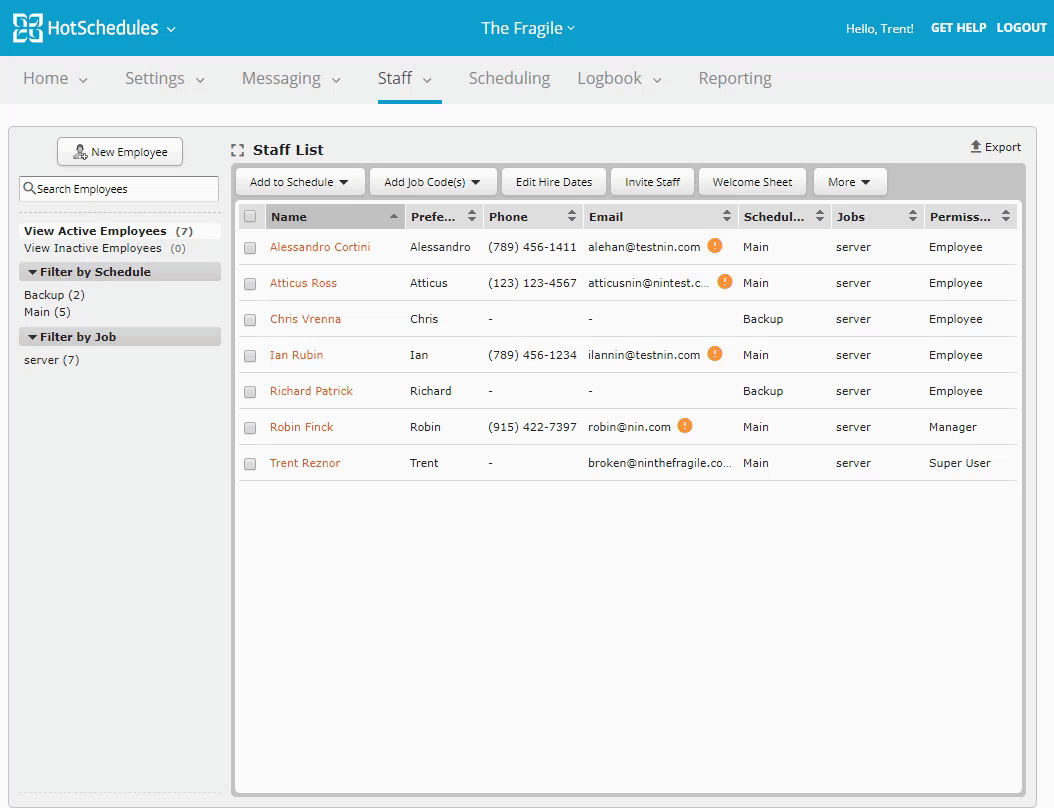
Task: Collapse the Filter by Schedule section
Action: [33, 272]
